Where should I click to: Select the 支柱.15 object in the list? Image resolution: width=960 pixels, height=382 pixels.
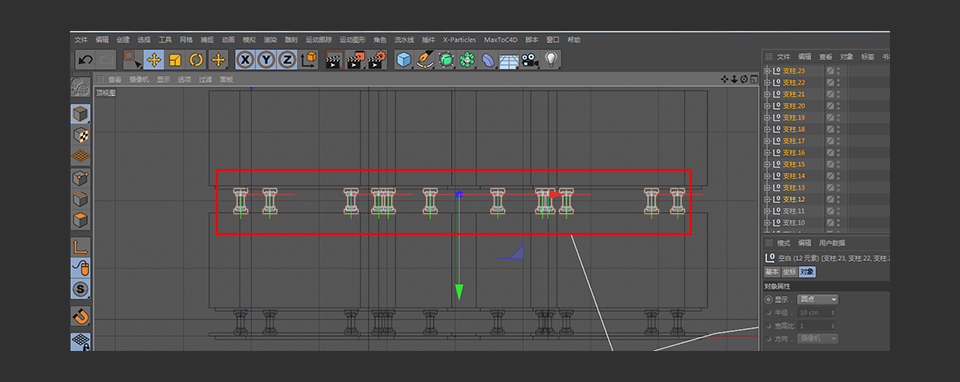(x=793, y=164)
